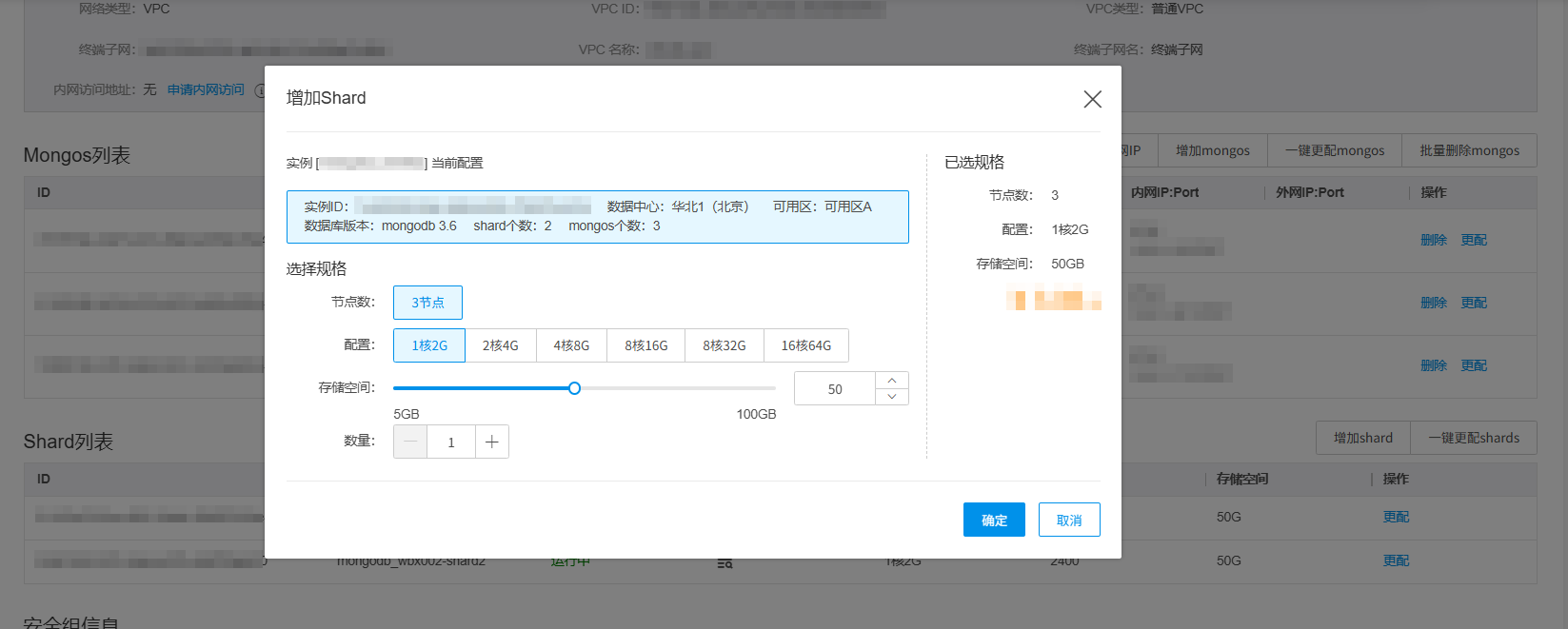Click the 批量删除mongos button
This screenshot has height=629, width=1568.
coord(1469,150)
